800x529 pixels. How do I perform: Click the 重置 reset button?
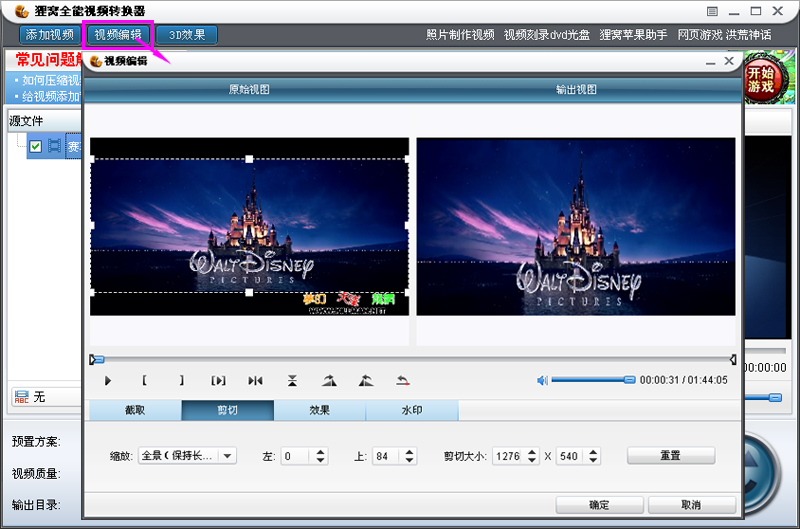671,455
